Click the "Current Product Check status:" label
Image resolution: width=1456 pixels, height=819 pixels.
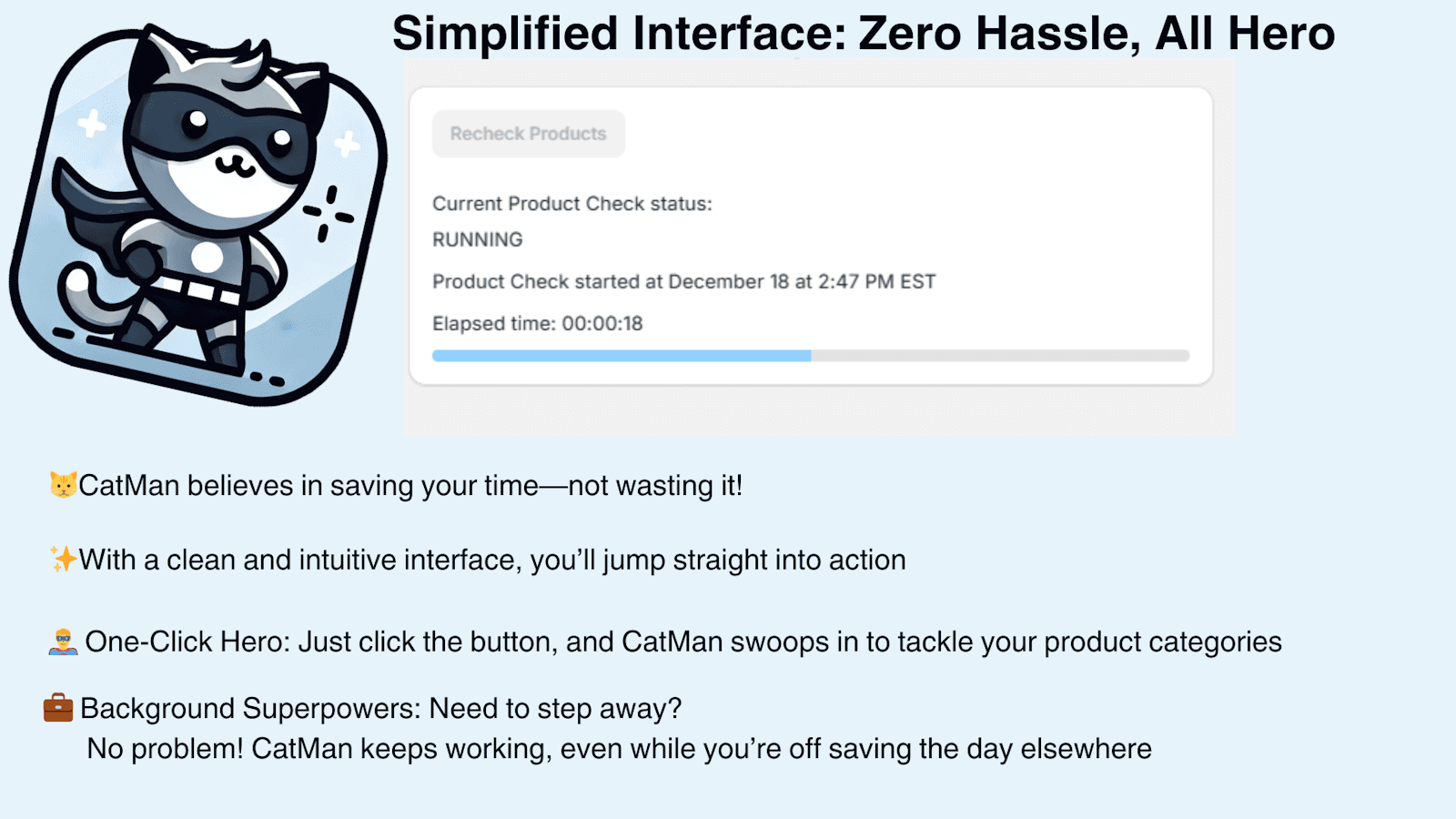(571, 204)
